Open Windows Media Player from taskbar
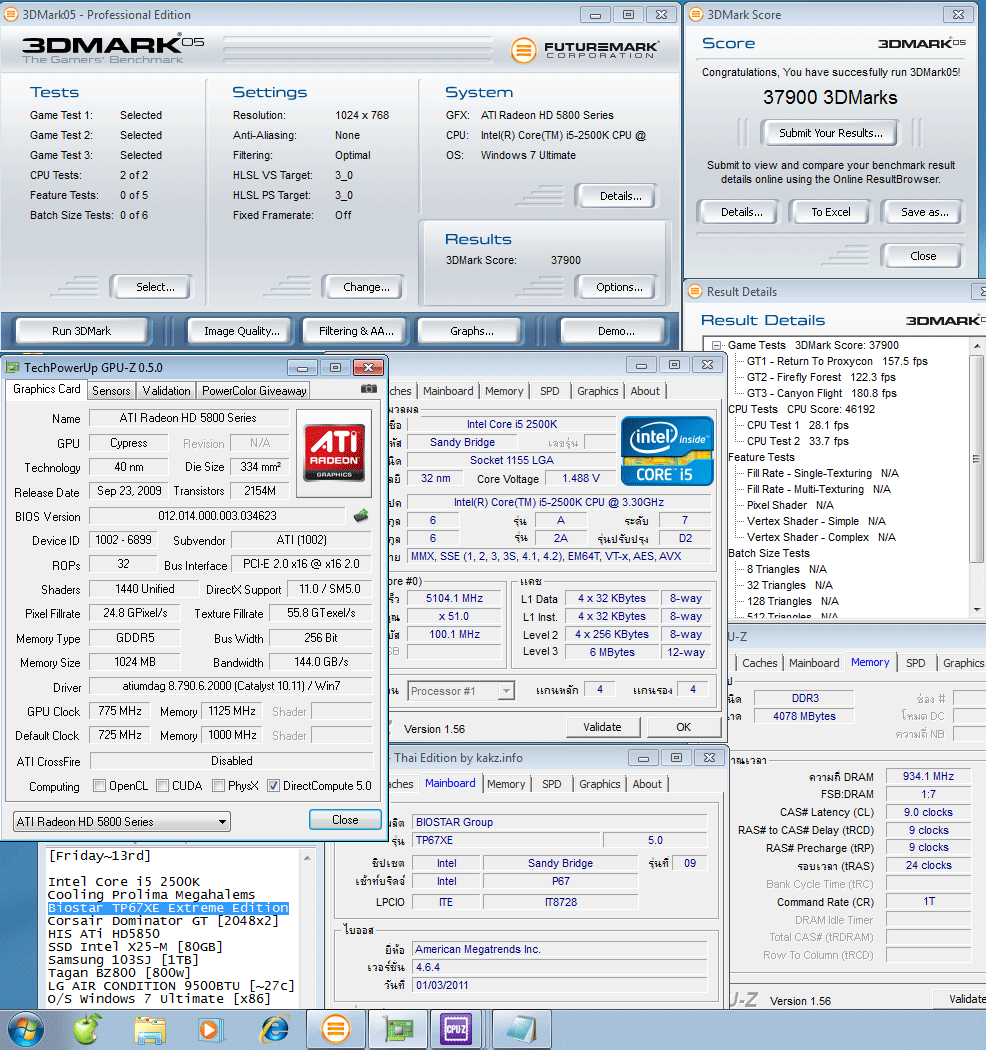986x1050 pixels. pos(210,1030)
